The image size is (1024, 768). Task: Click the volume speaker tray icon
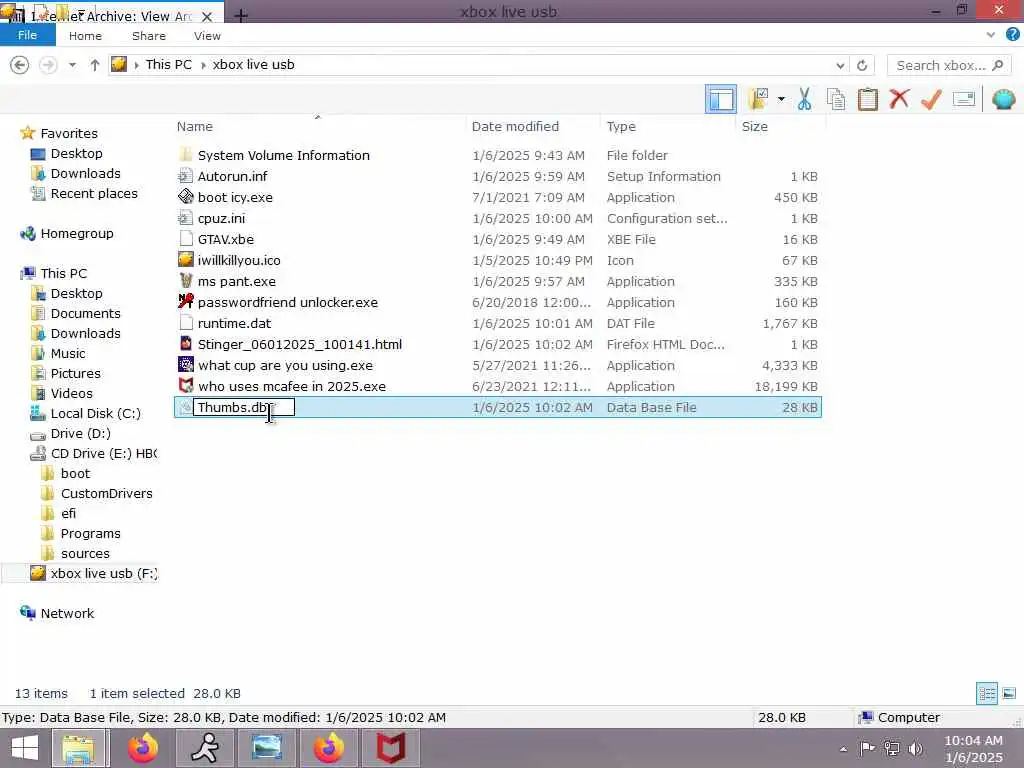[x=916, y=748]
